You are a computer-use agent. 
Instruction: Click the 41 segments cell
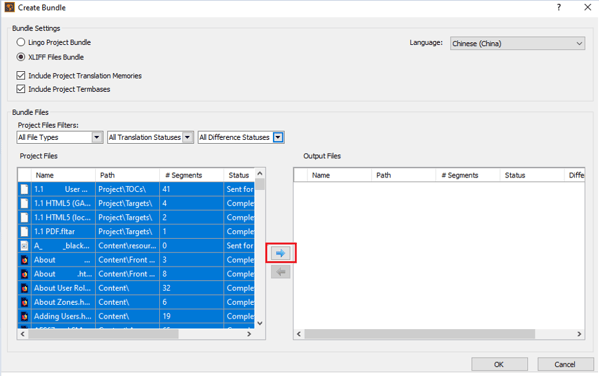pos(191,189)
